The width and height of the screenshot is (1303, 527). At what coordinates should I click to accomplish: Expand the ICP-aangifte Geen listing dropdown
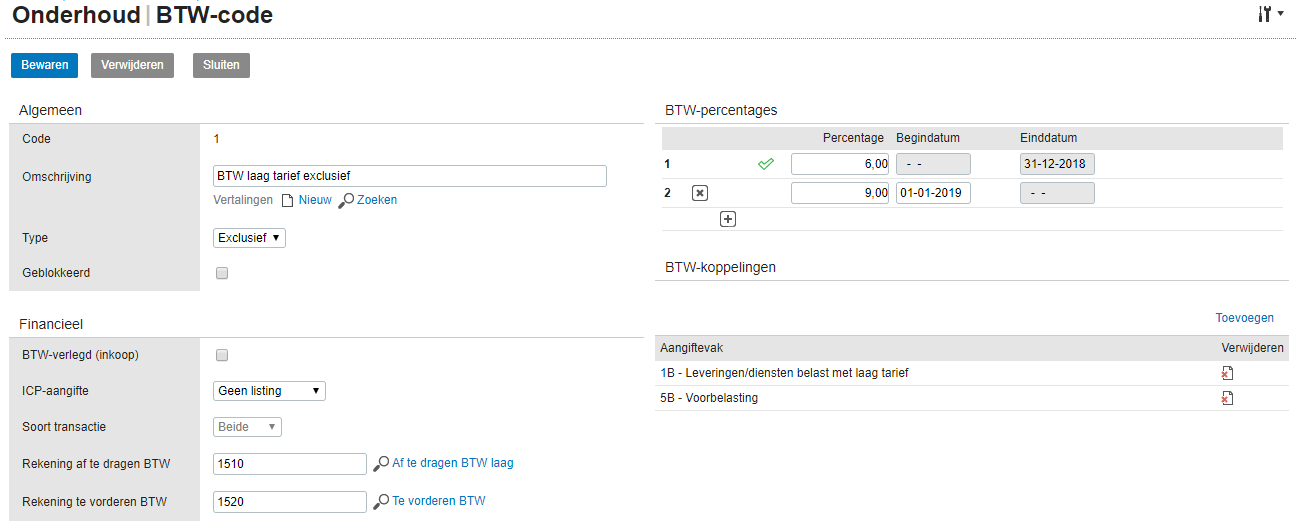point(270,391)
